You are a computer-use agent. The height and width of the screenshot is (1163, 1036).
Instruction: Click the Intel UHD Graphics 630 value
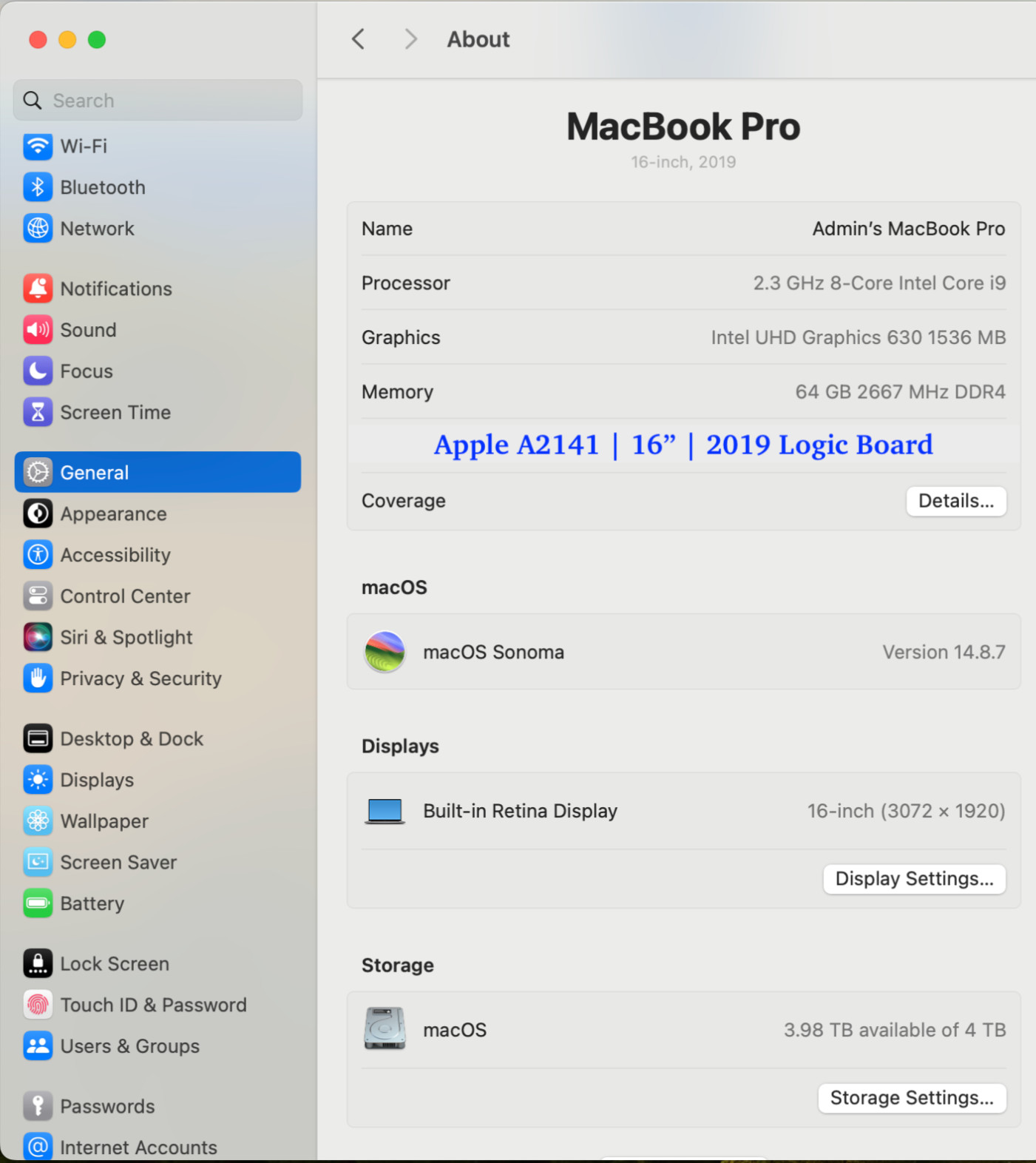859,337
